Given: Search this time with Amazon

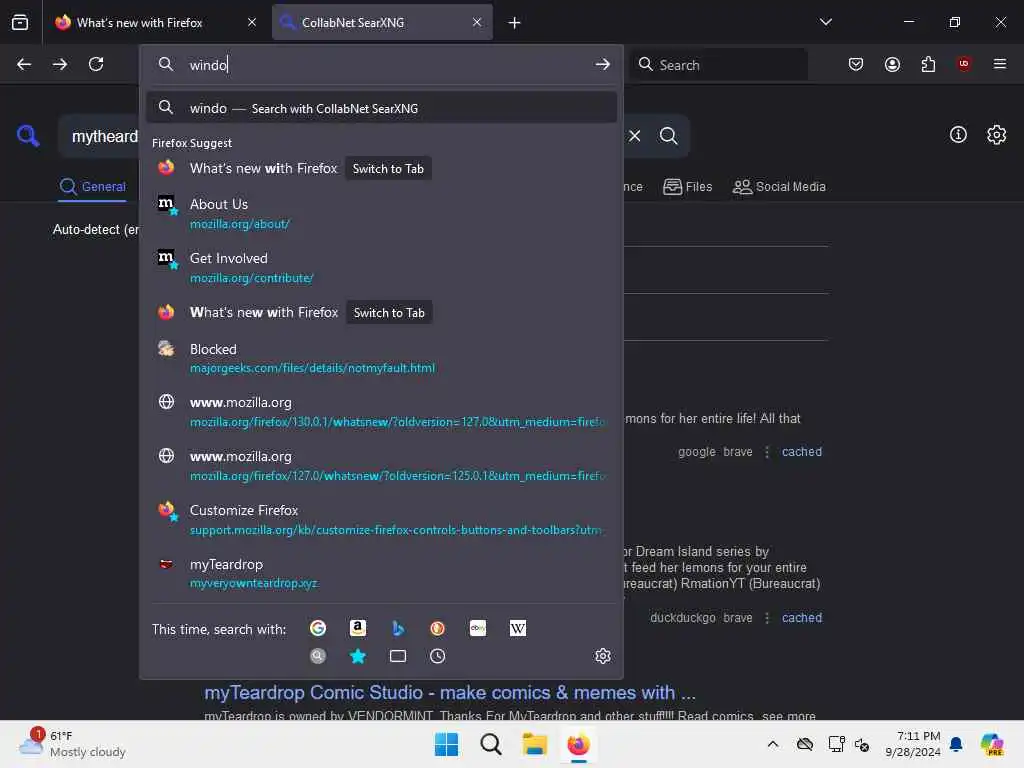Looking at the screenshot, I should (358, 628).
